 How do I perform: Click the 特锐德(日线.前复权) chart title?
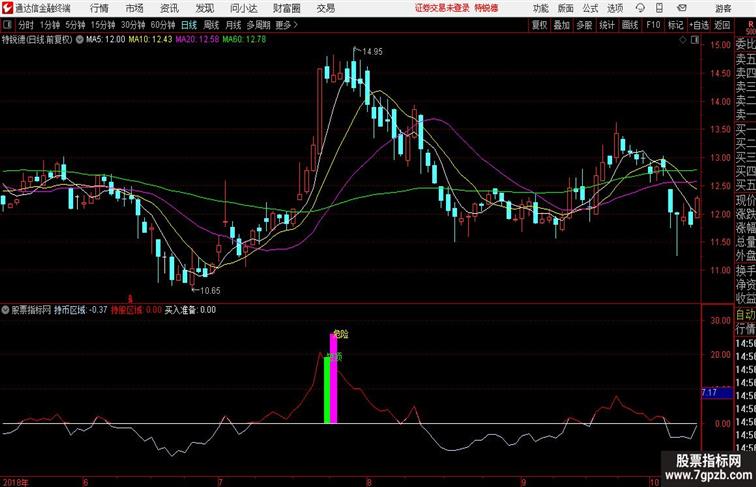[x=37, y=40]
